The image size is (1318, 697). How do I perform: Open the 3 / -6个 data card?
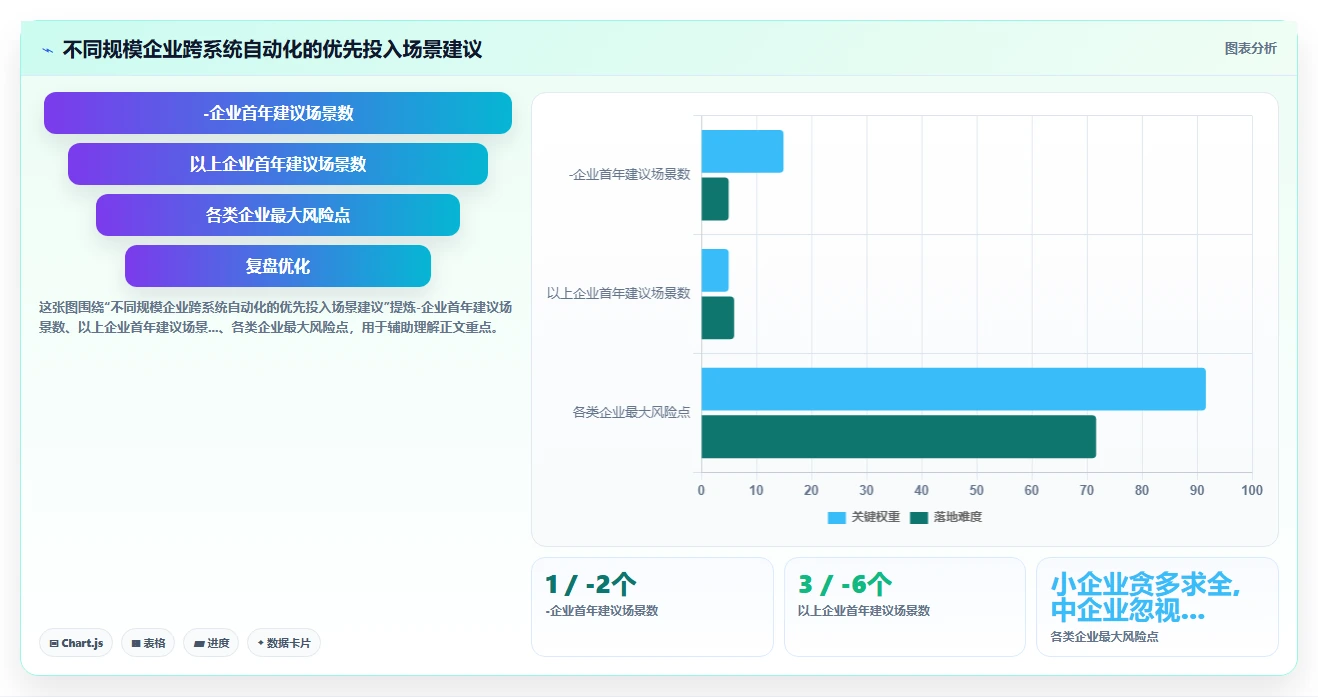[905, 607]
